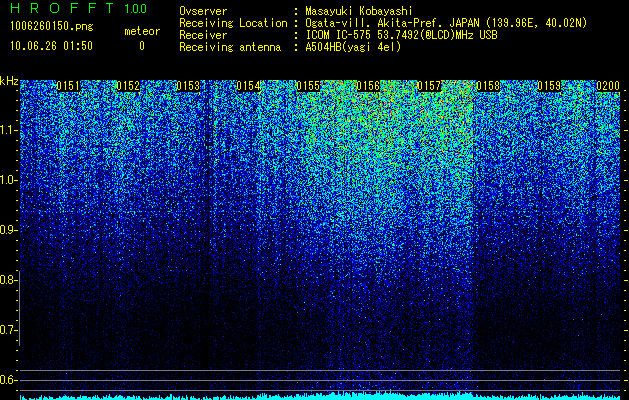Screen dimensions: 629x400
Task: Click the meteor count value
Action: 142,46
